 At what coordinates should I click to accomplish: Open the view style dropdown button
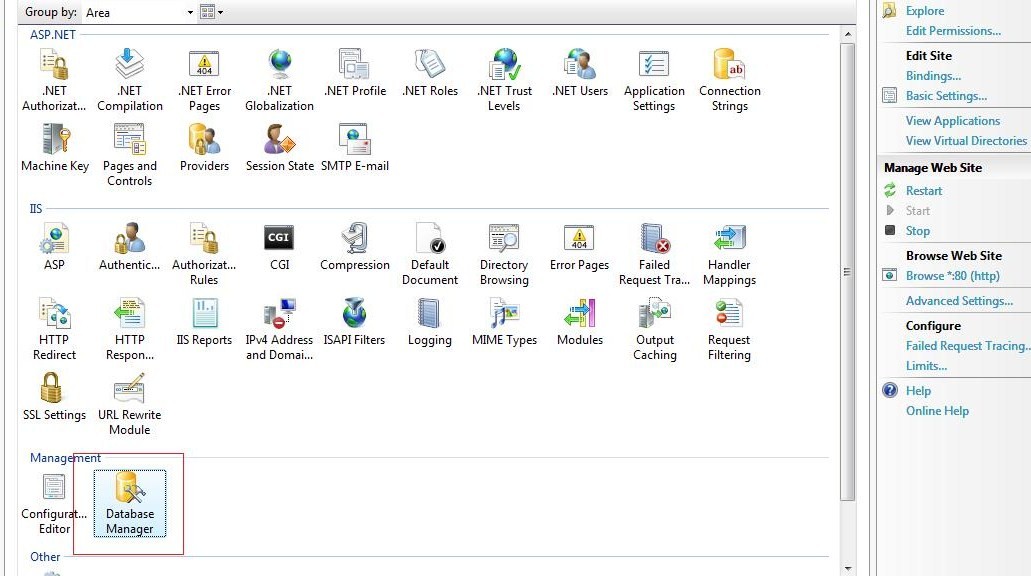[212, 12]
